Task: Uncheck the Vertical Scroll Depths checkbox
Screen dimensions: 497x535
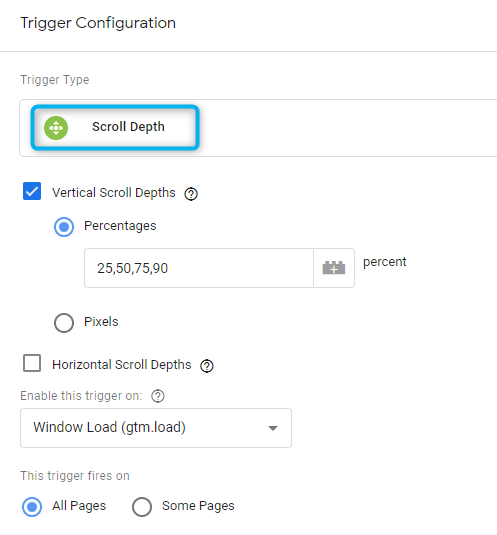Action: coord(32,191)
